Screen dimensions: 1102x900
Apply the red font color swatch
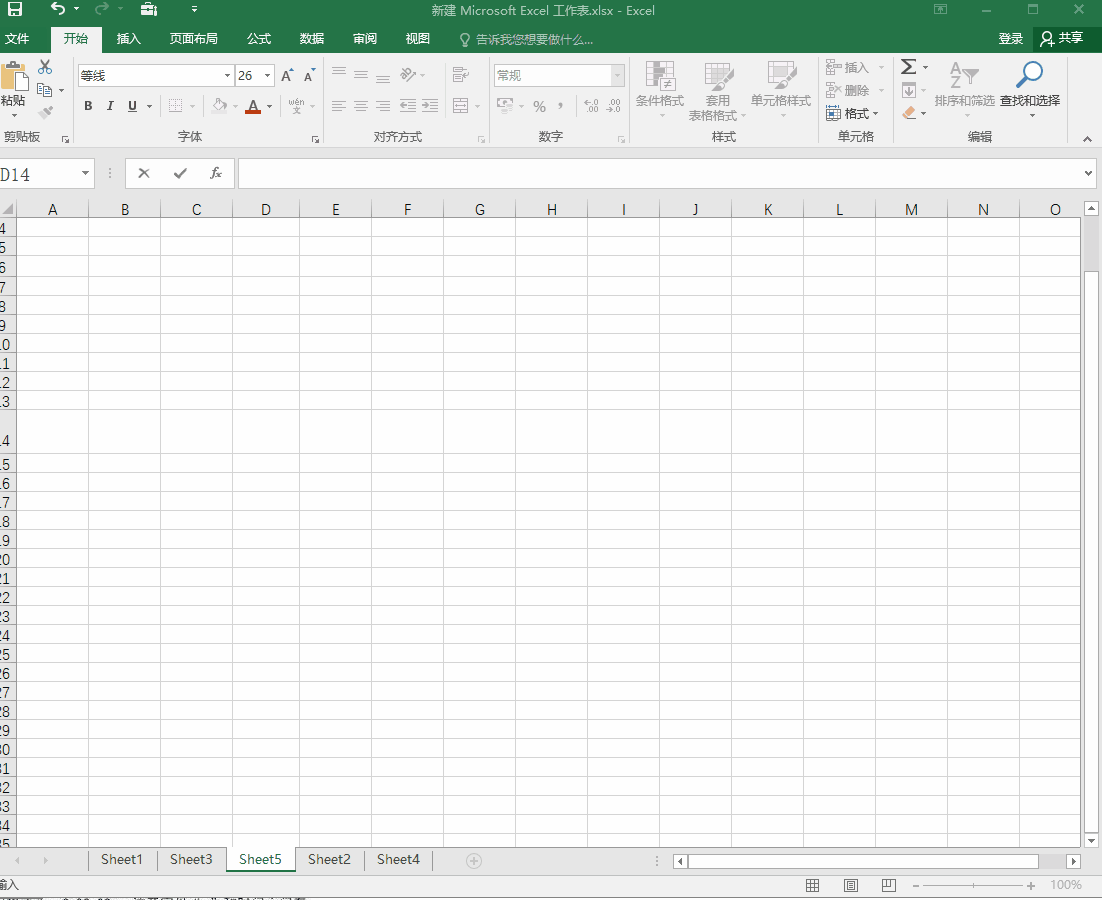coord(254,107)
